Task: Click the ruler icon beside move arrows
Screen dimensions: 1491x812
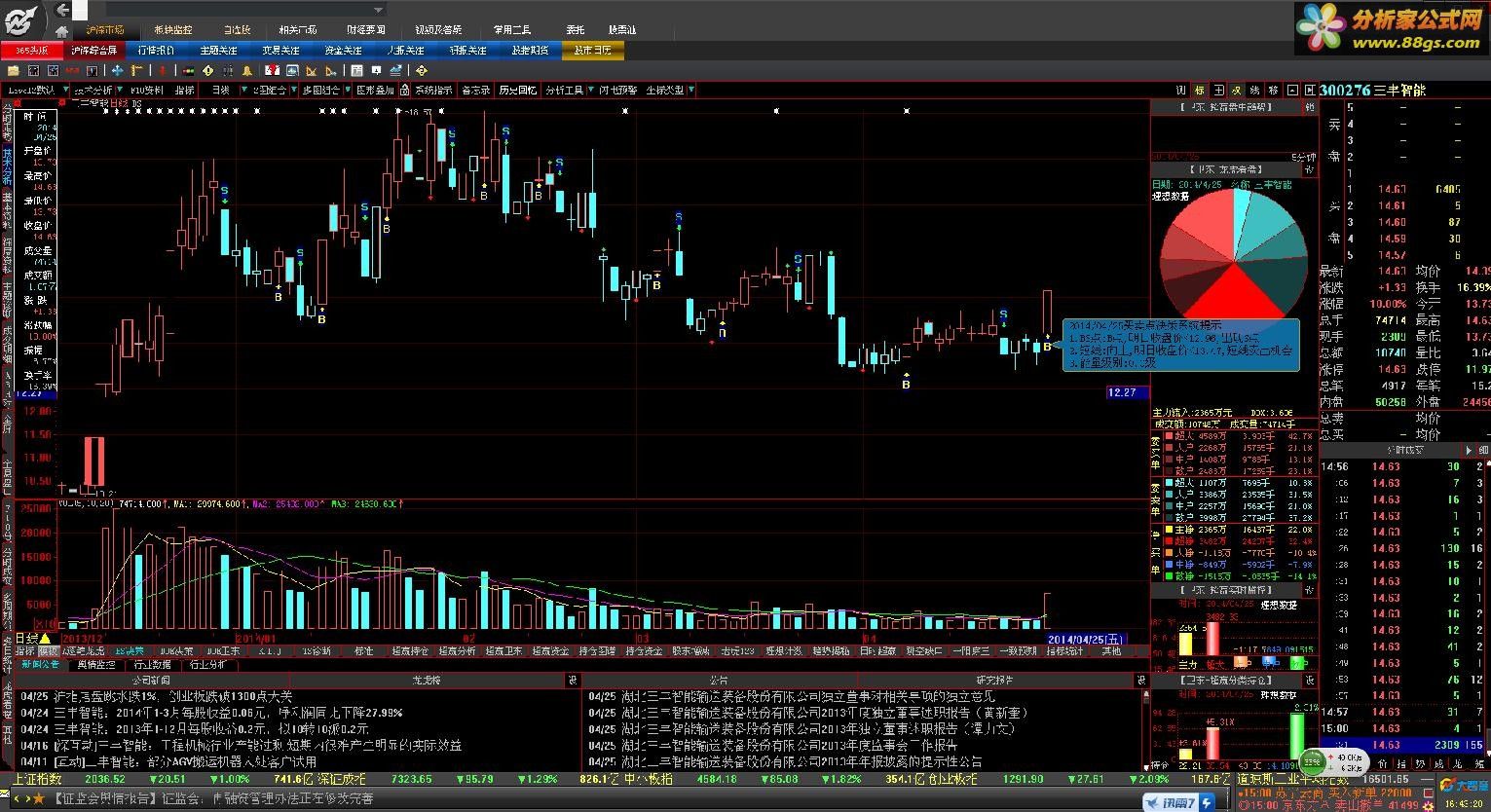Action: (x=137, y=71)
